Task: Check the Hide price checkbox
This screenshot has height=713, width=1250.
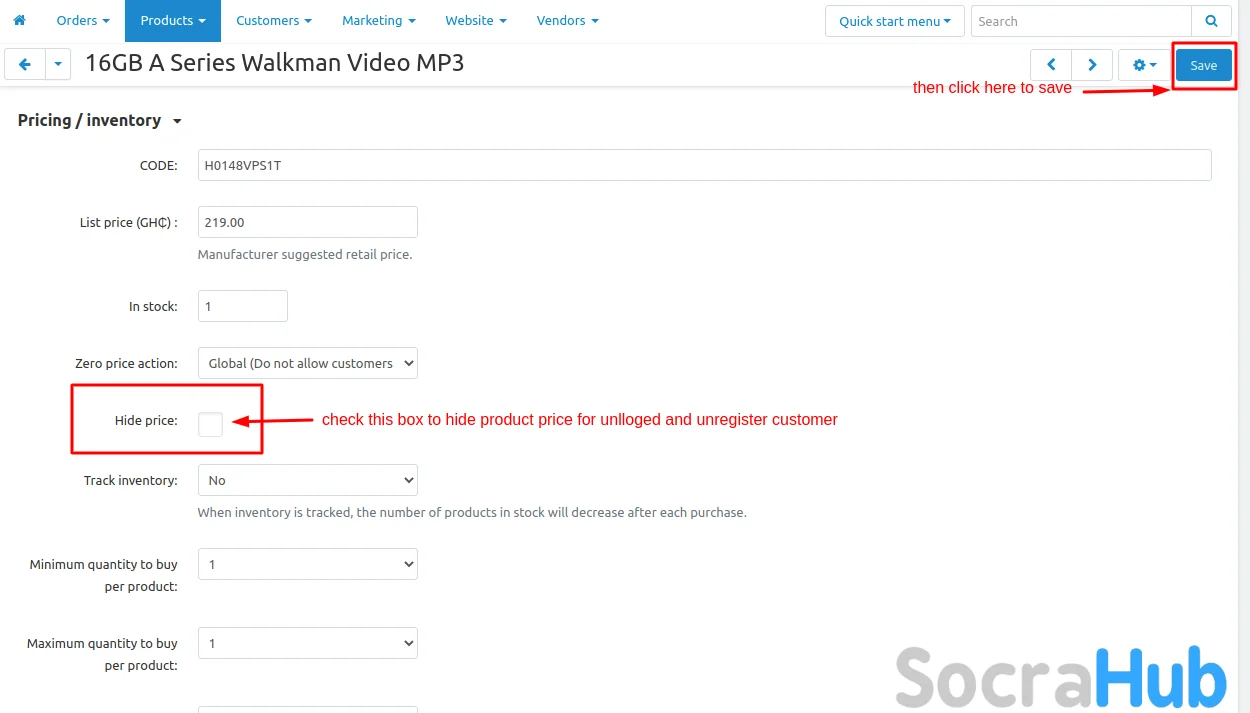Action: [210, 424]
